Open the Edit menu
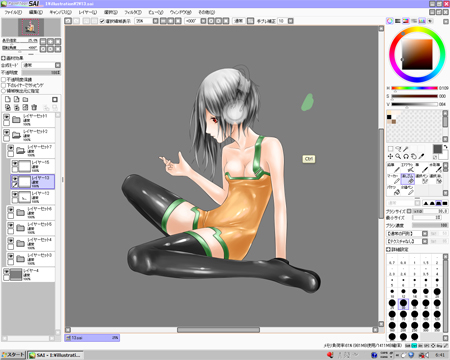 (x=36, y=12)
